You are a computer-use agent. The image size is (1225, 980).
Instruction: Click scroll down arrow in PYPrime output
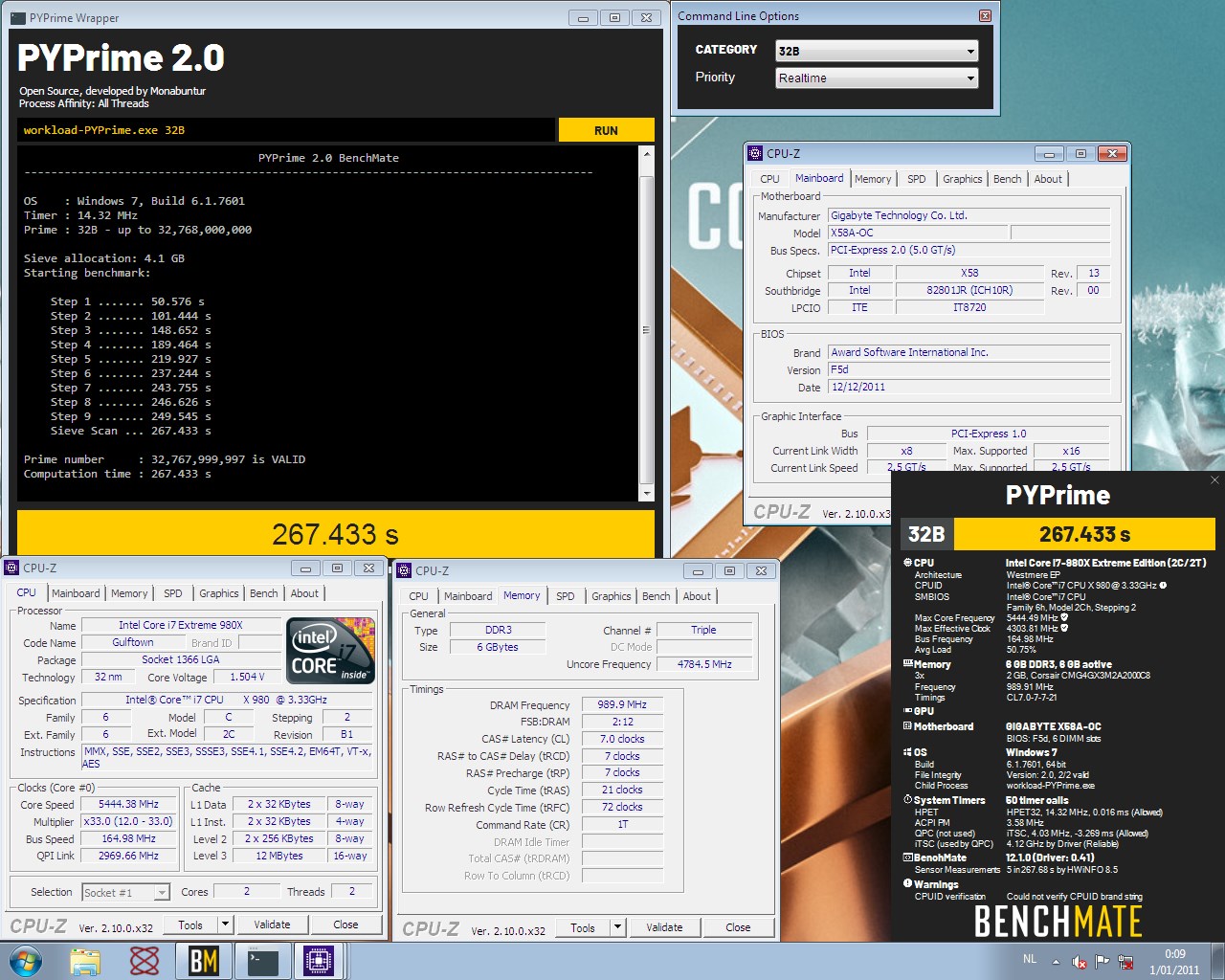click(647, 493)
